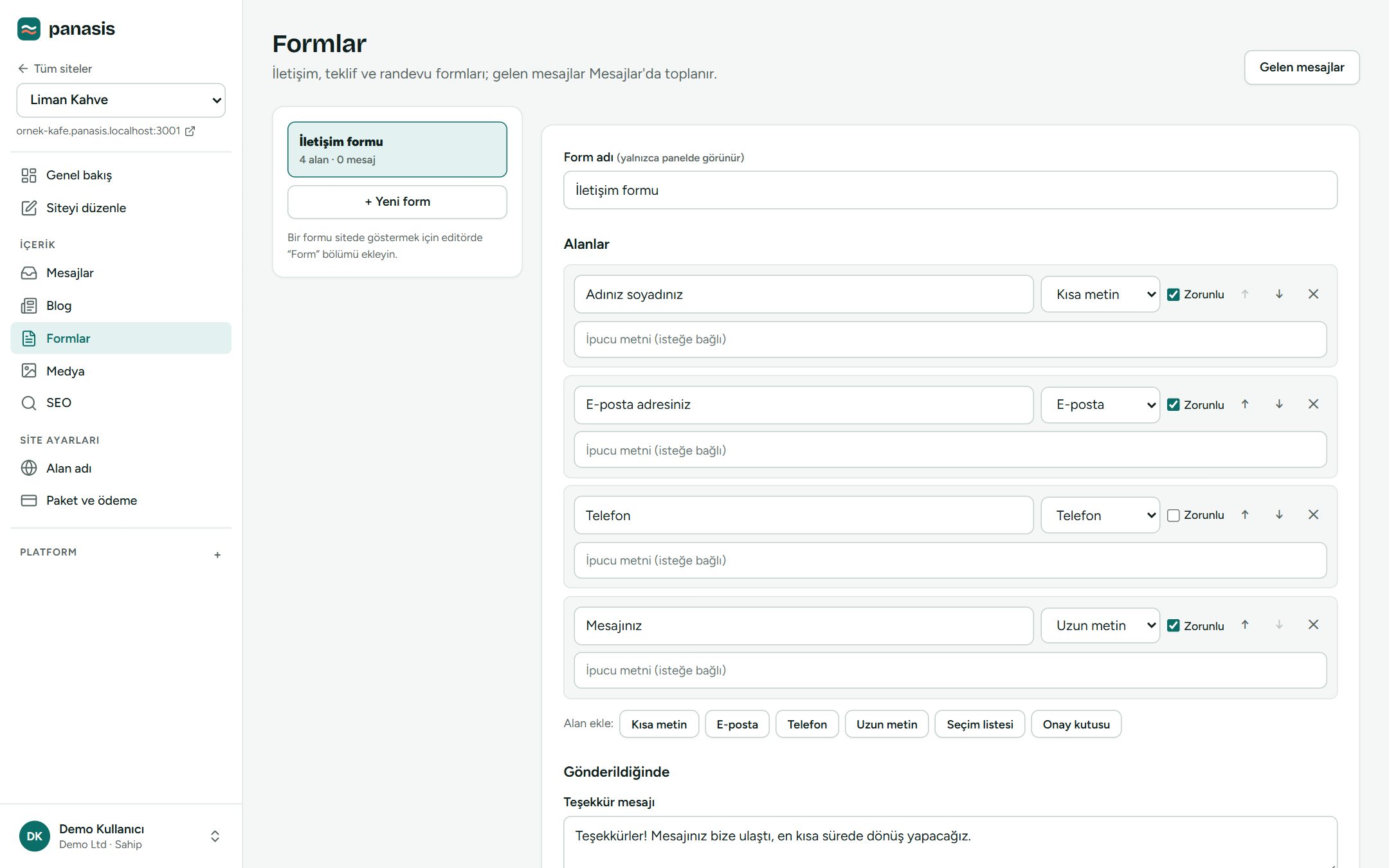Toggle Zorunlu checkbox for Mesajınız
Screen dimensions: 1389x868
1174,626
